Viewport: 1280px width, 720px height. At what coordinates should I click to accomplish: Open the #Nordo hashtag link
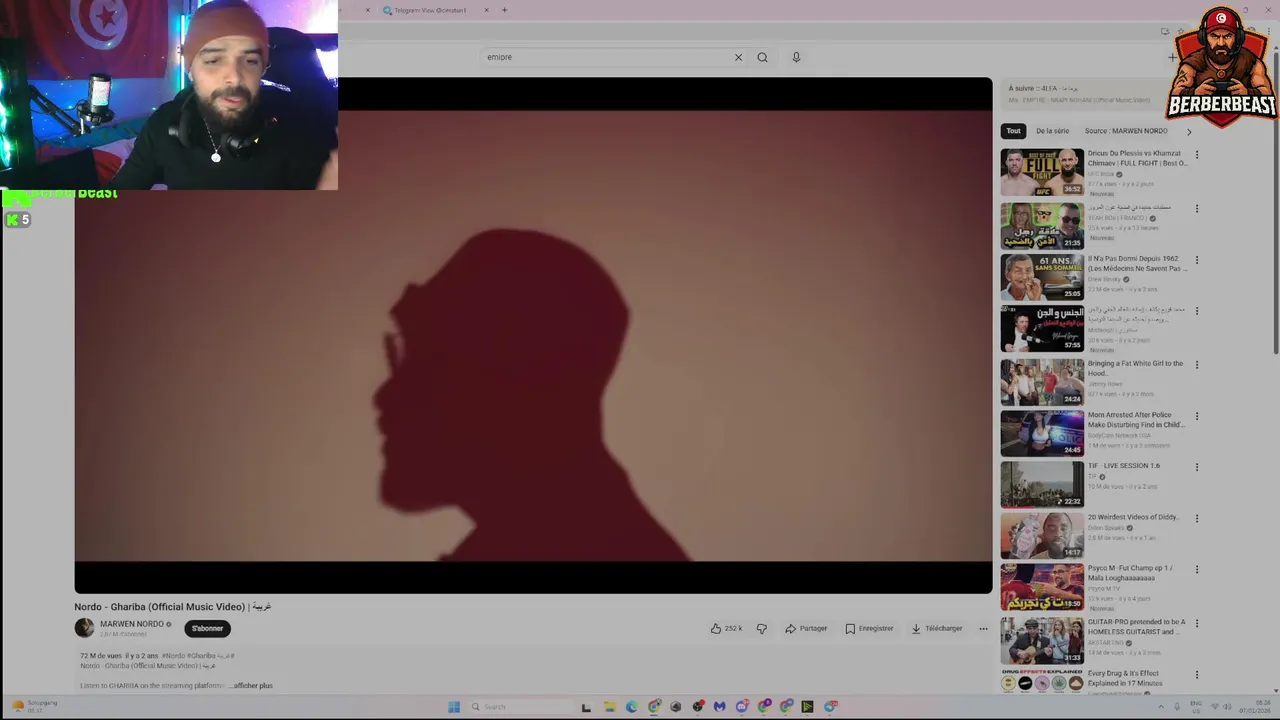click(173, 656)
